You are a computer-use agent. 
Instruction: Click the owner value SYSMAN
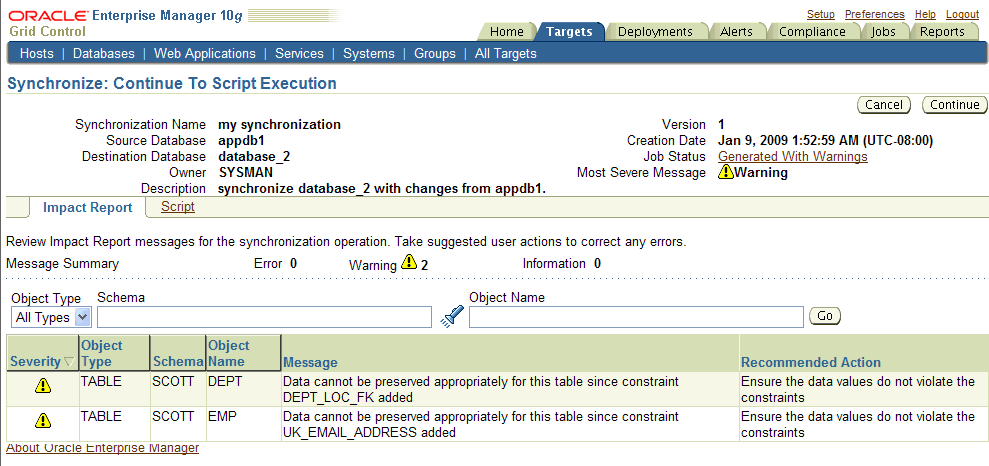[246, 172]
